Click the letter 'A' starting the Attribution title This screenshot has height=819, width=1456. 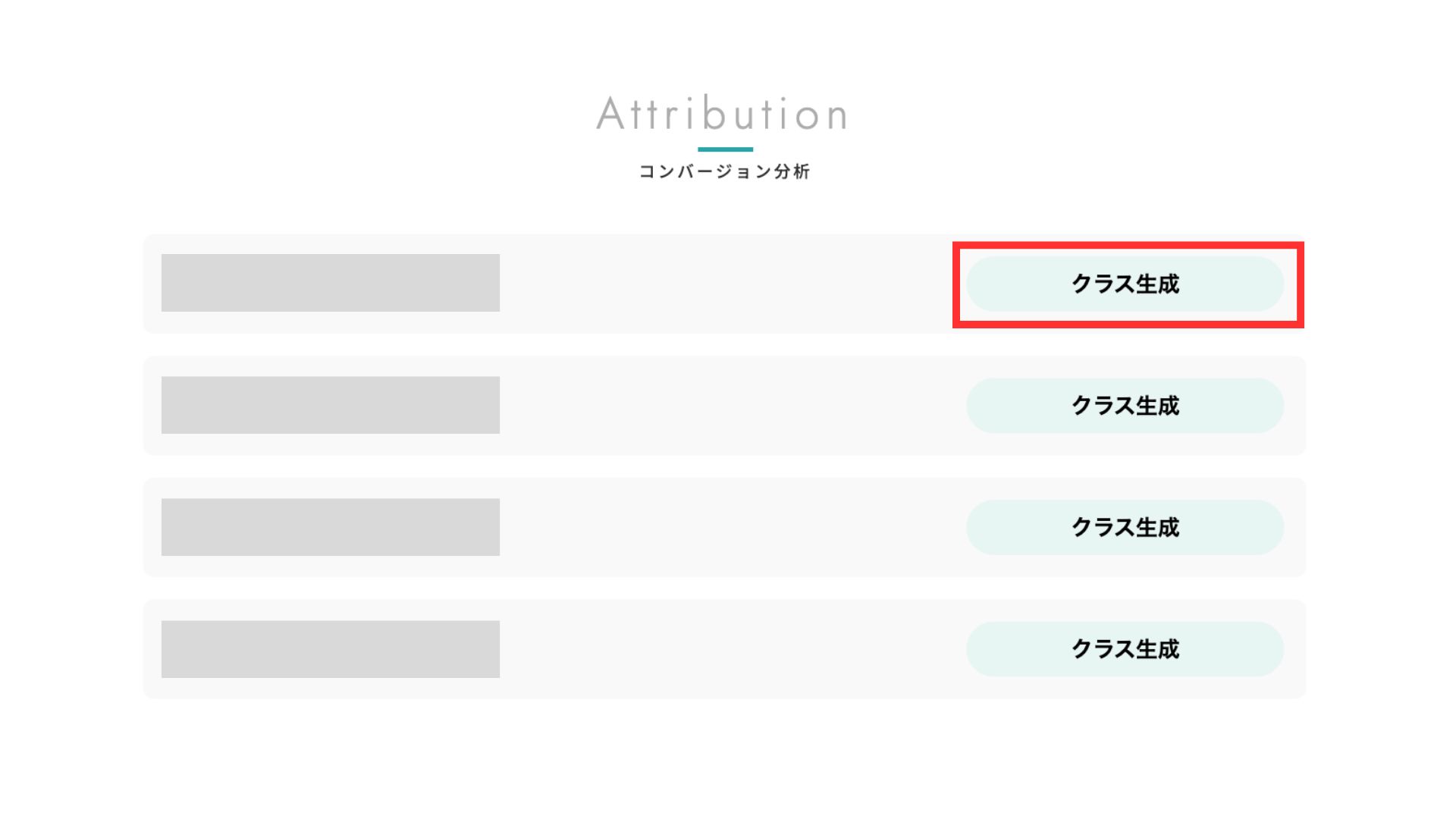click(610, 115)
